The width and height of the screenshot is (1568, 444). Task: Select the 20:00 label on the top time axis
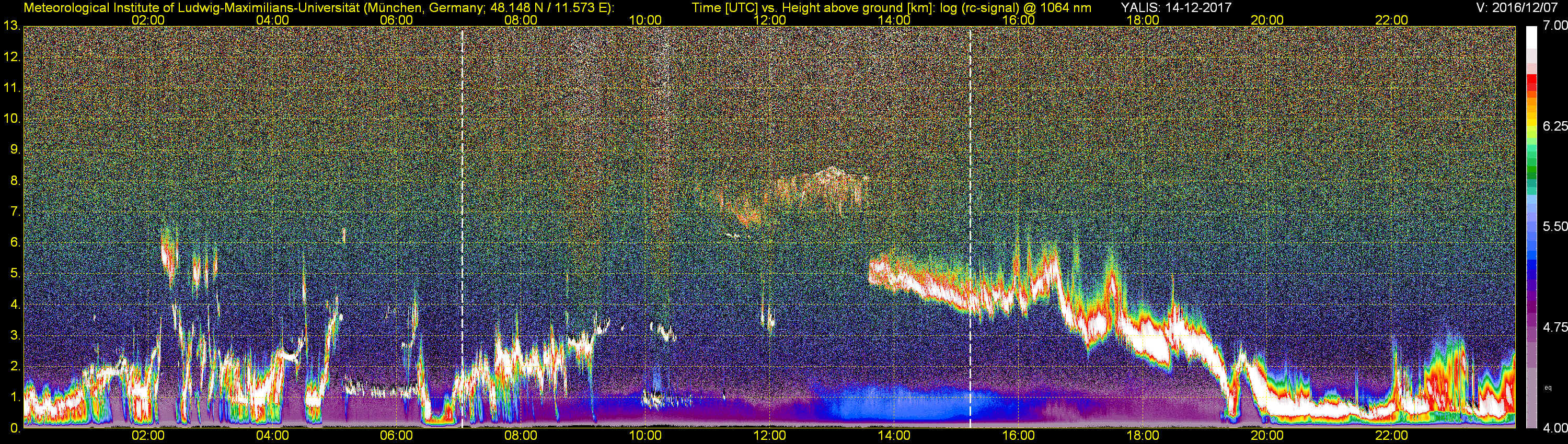[1267, 20]
